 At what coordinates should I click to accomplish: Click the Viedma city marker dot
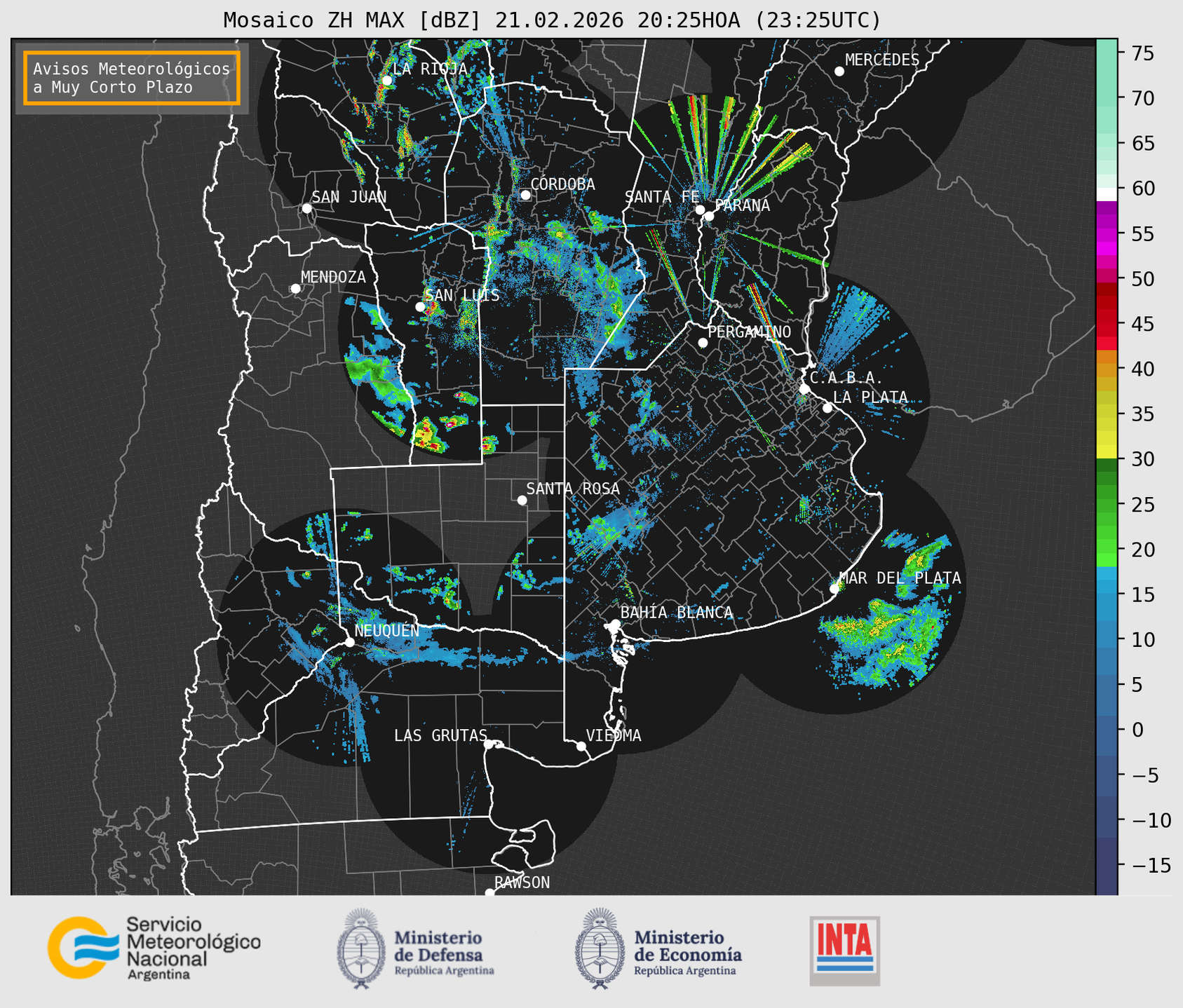(x=581, y=746)
